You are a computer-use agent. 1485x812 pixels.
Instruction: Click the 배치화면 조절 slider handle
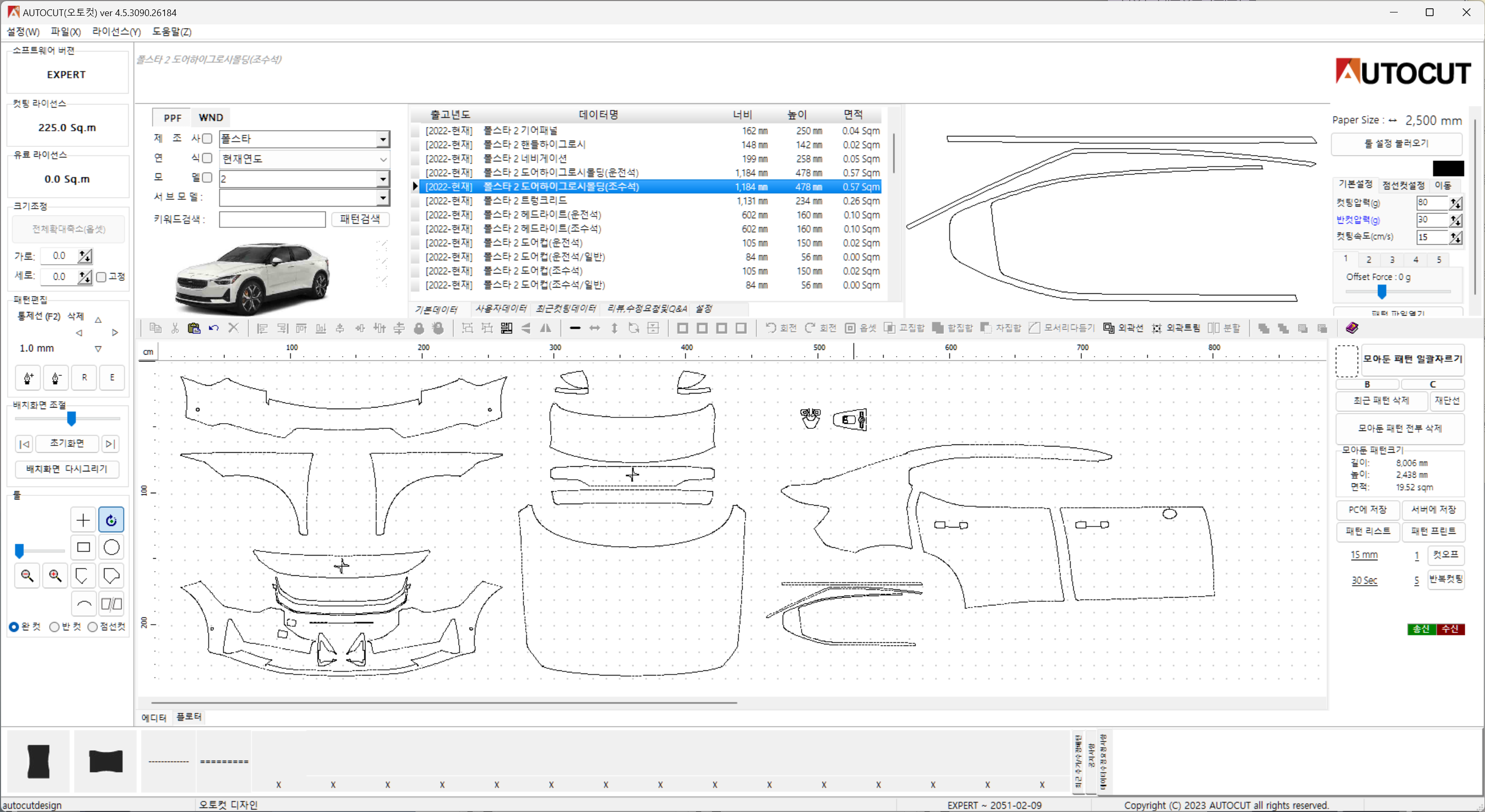(72, 418)
